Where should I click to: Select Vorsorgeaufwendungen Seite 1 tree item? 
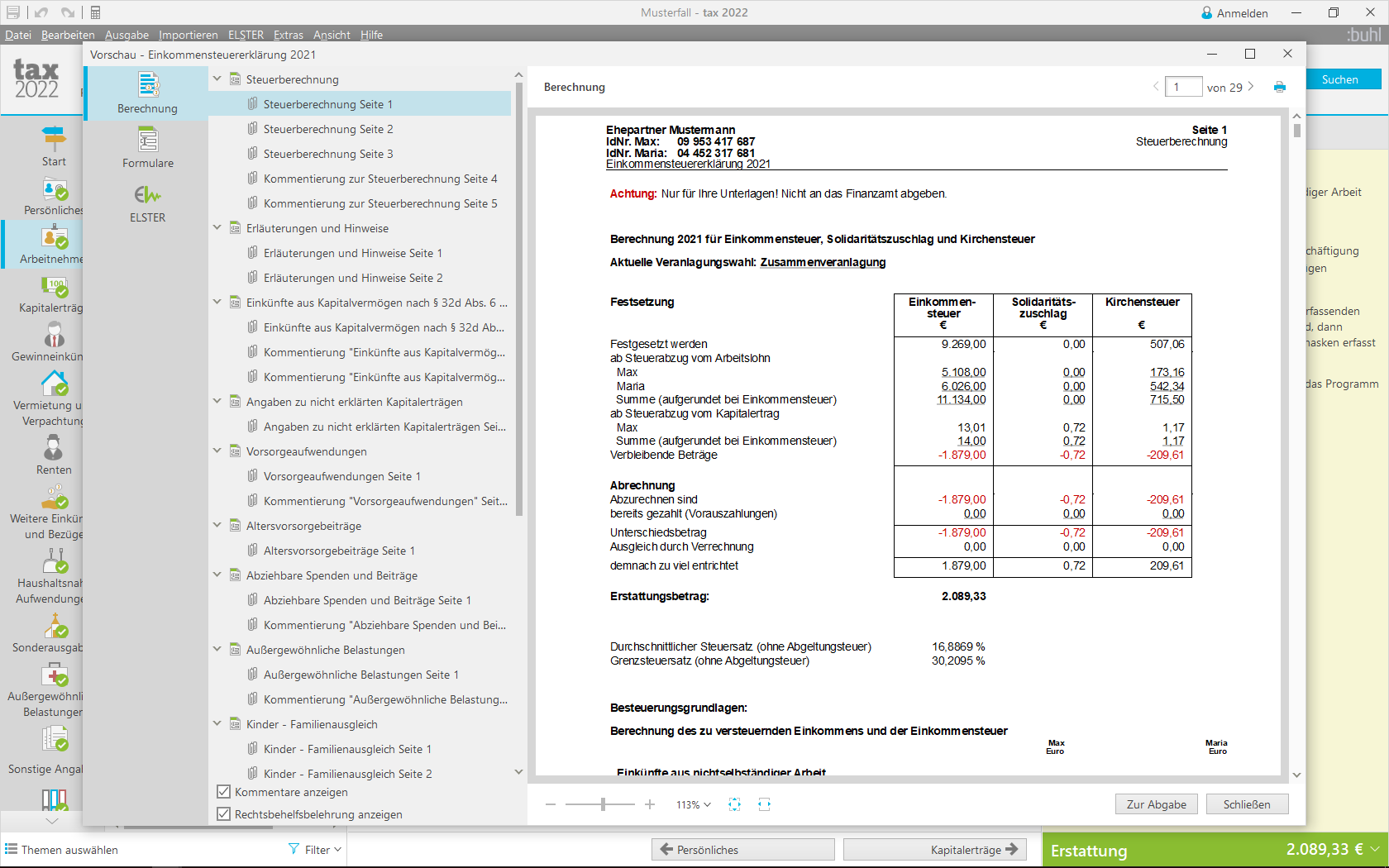click(x=342, y=476)
